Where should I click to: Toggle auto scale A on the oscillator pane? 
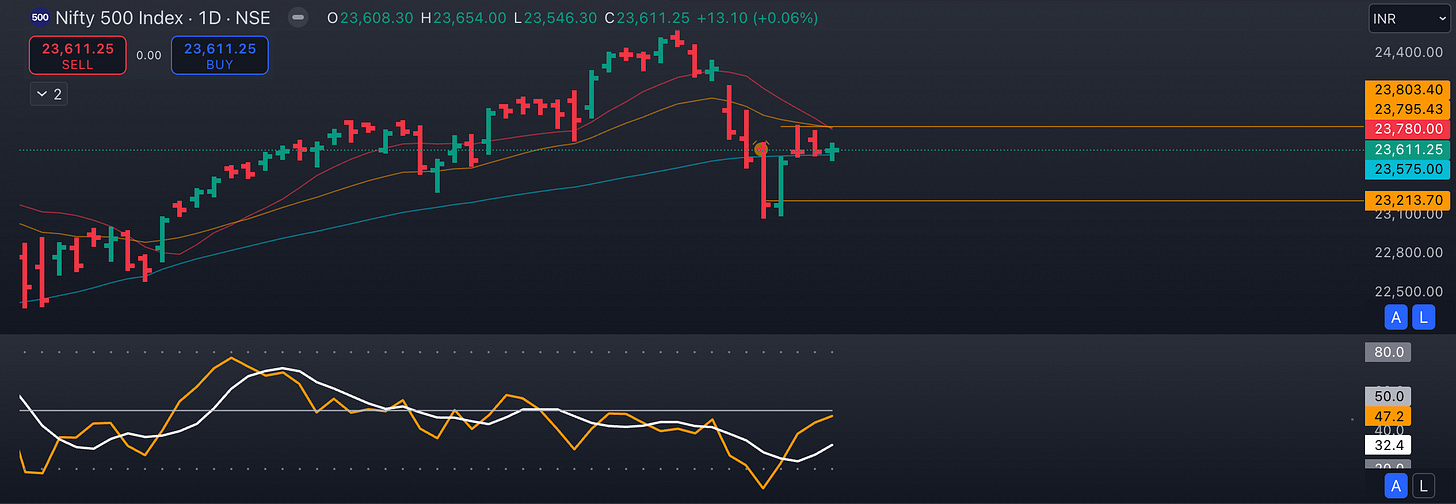pyautogui.click(x=1397, y=486)
